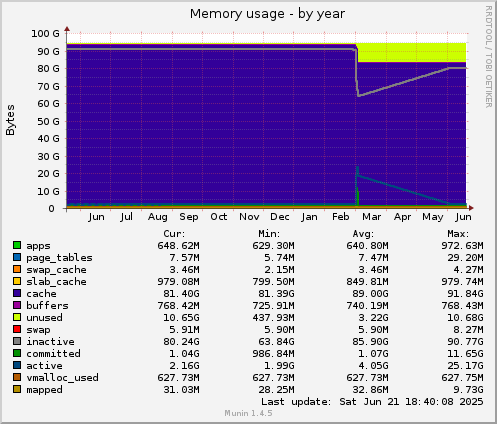
Task: Click the dark green committed legend swatch
Action: pos(17,353)
